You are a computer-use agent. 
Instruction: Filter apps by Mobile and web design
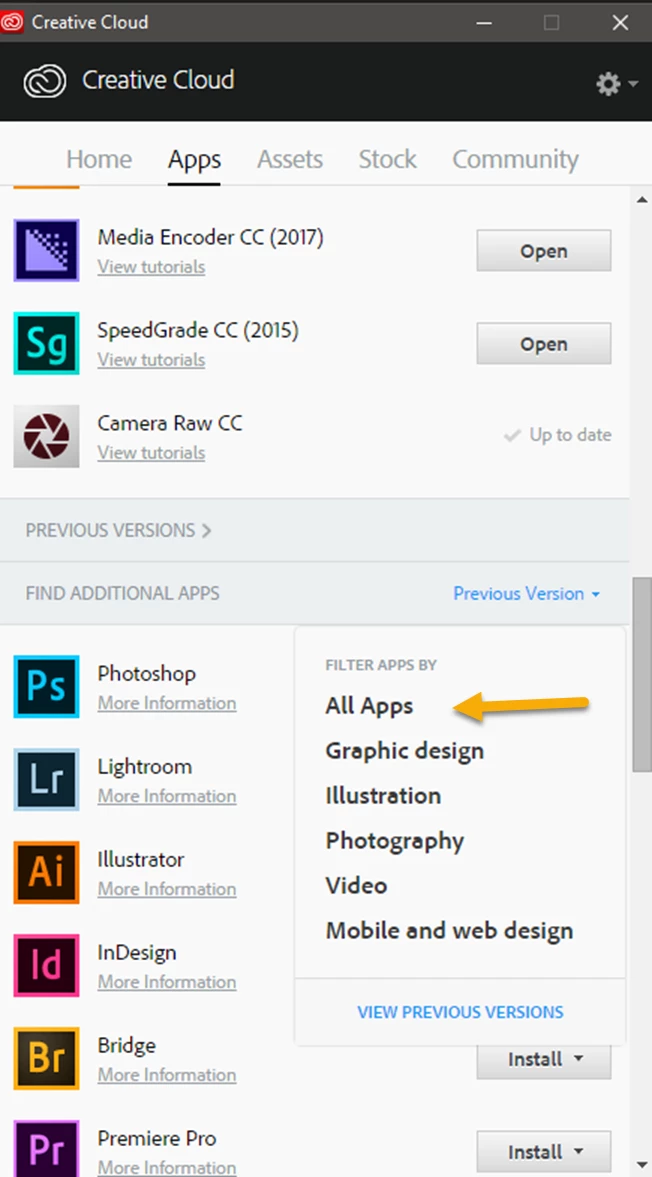click(449, 931)
